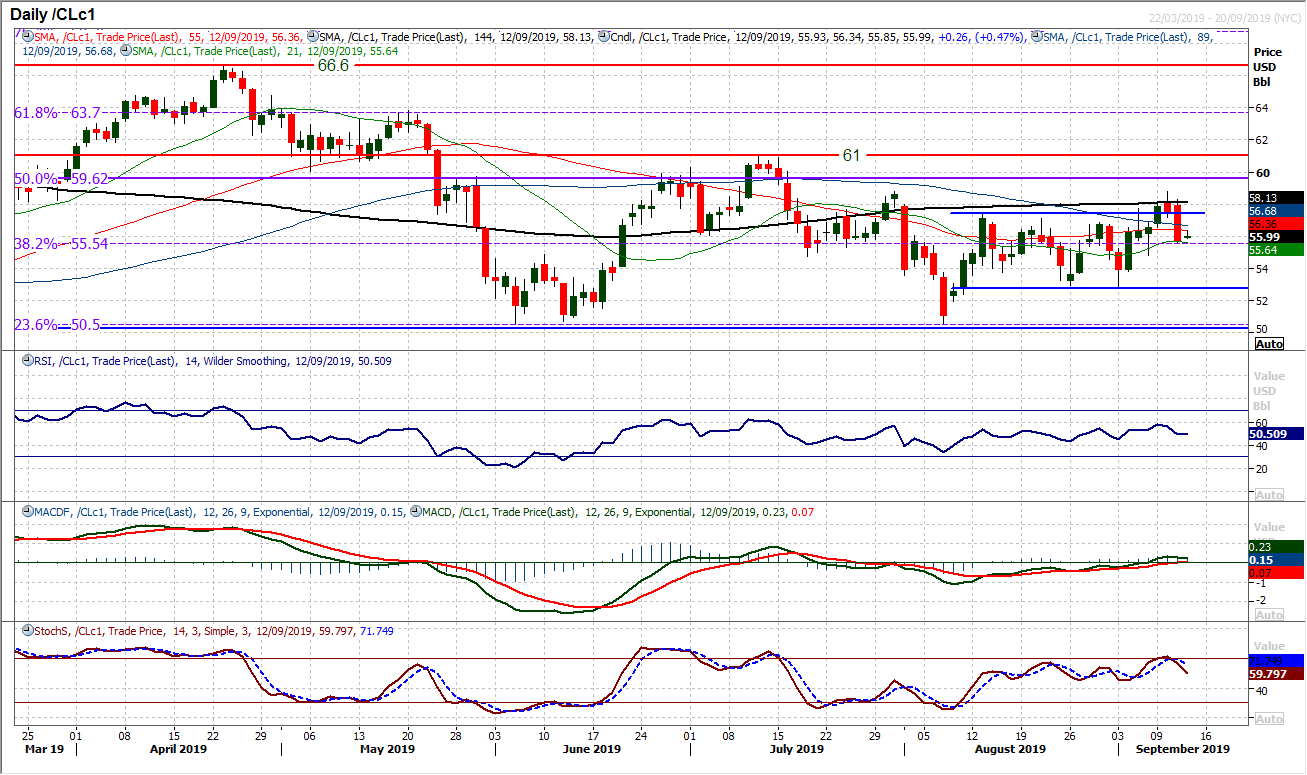Toggle Auto scale on the price panel
The height and width of the screenshot is (775, 1307).
point(1269,344)
